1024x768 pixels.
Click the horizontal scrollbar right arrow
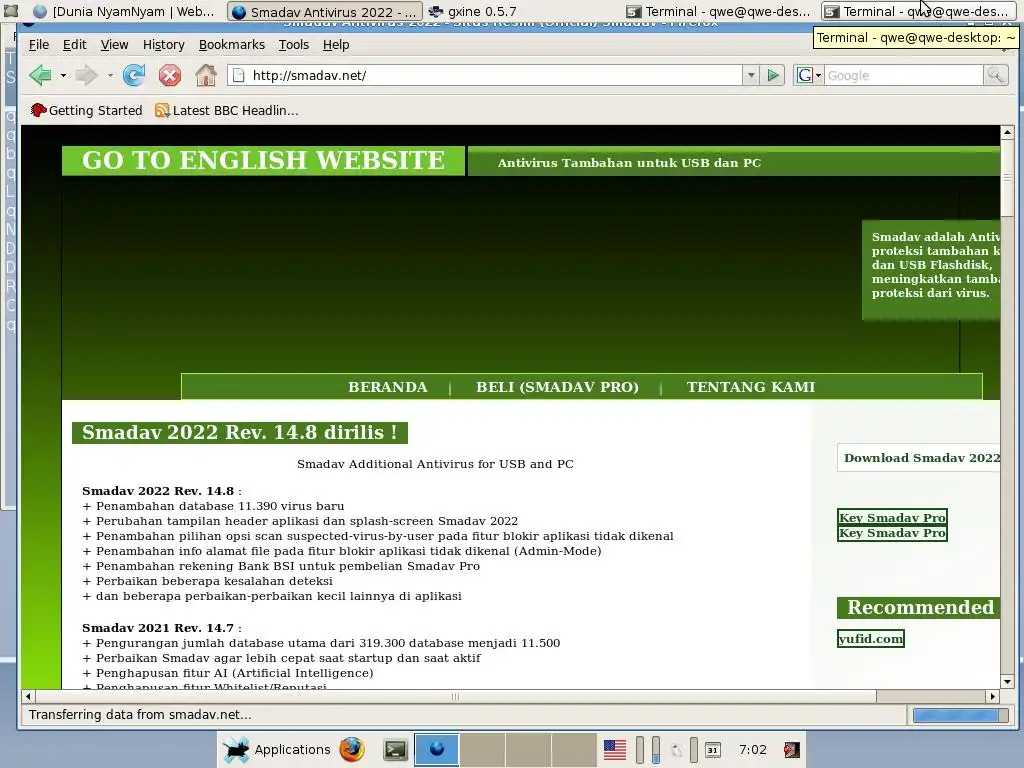click(993, 696)
